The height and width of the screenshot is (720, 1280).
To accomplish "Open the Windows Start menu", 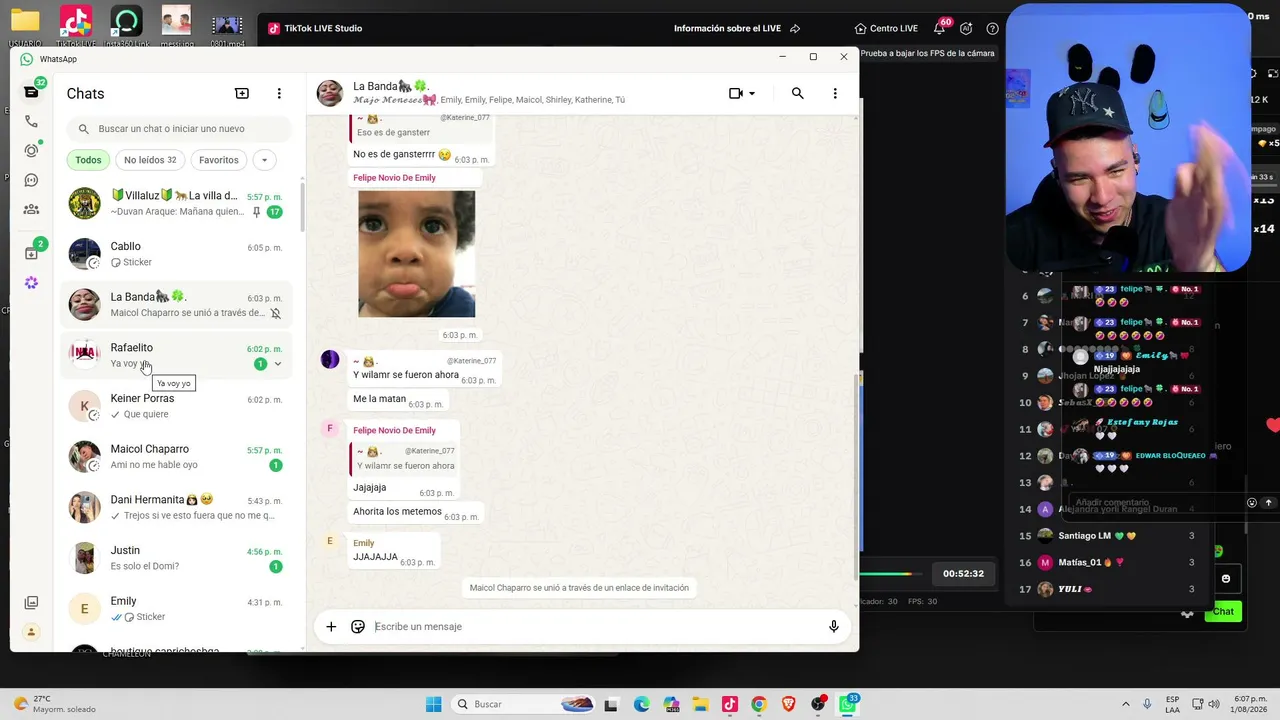I will (x=434, y=704).
